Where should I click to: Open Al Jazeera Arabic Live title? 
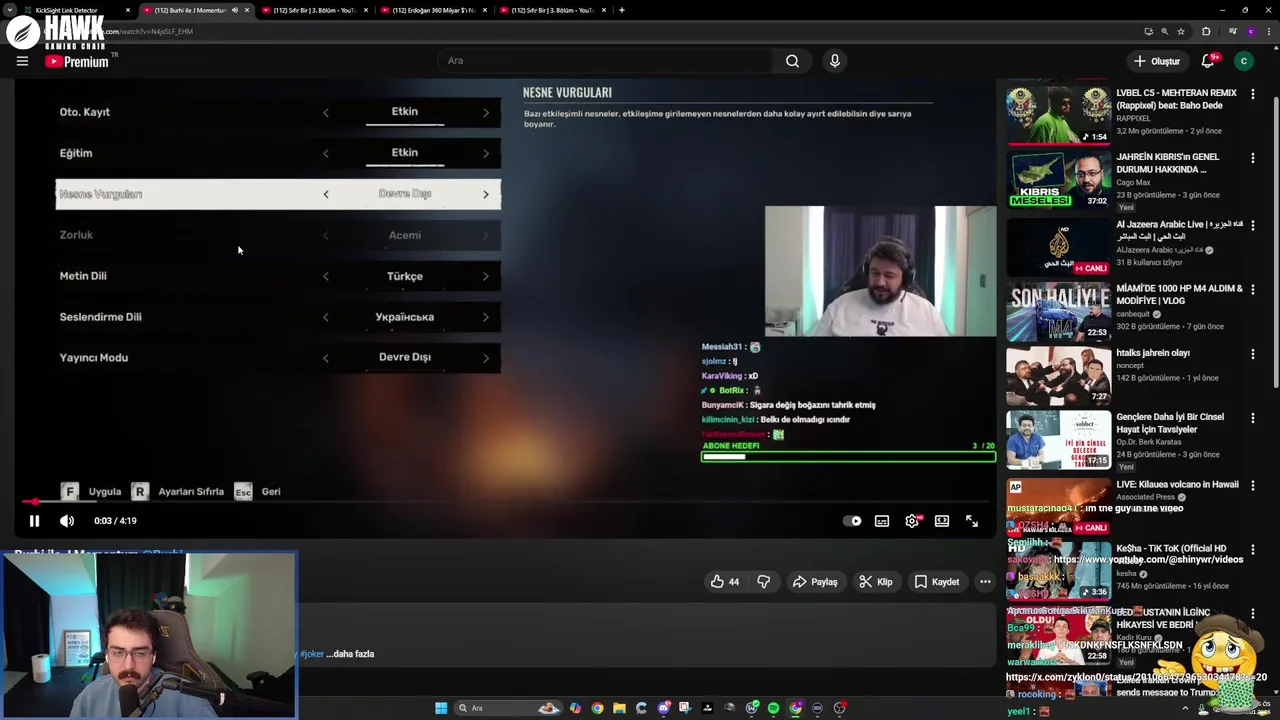pyautogui.click(x=1179, y=231)
